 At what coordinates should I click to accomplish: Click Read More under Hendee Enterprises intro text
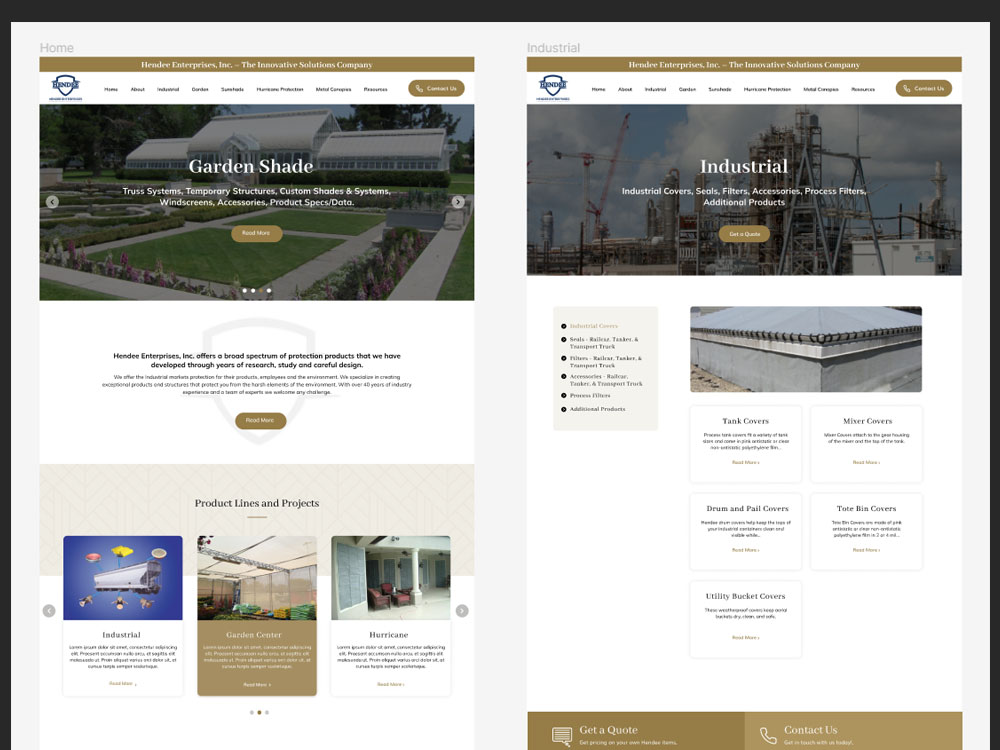coord(260,420)
